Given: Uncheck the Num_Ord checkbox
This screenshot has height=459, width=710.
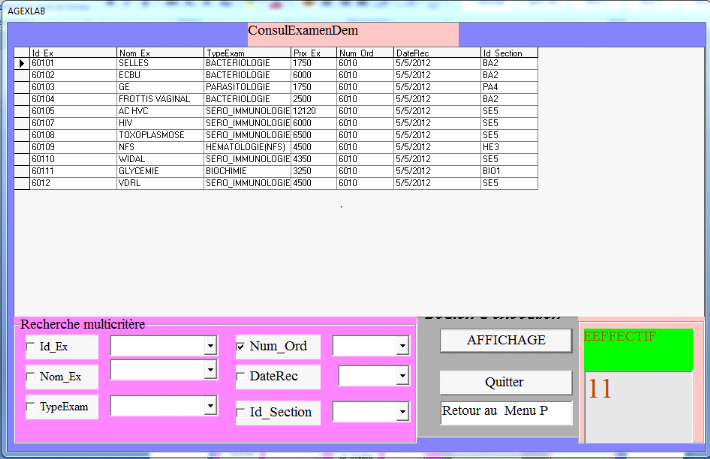Looking at the screenshot, I should click(x=241, y=347).
